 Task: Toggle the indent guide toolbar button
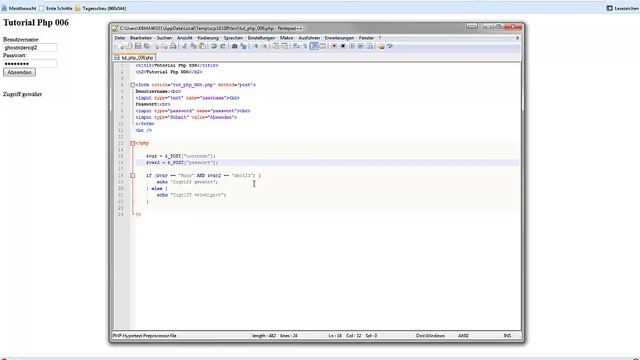(313, 46)
